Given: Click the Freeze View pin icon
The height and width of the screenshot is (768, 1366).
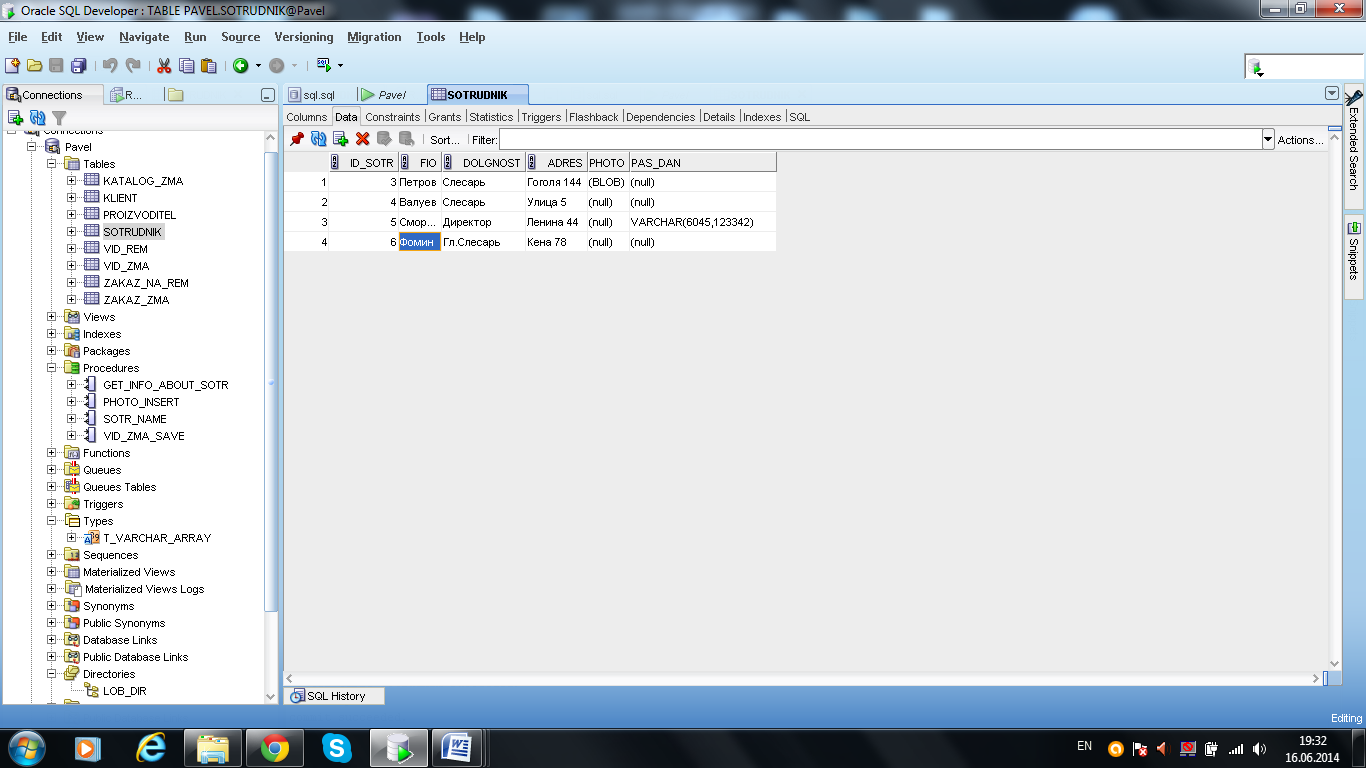Looking at the screenshot, I should (x=297, y=139).
